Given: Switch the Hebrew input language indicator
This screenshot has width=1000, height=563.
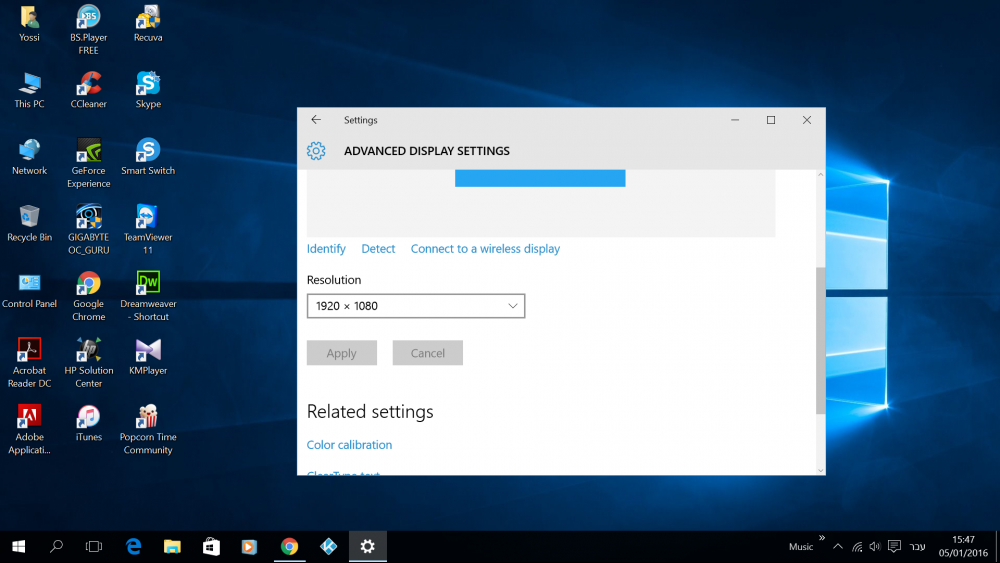Looking at the screenshot, I should click(917, 546).
